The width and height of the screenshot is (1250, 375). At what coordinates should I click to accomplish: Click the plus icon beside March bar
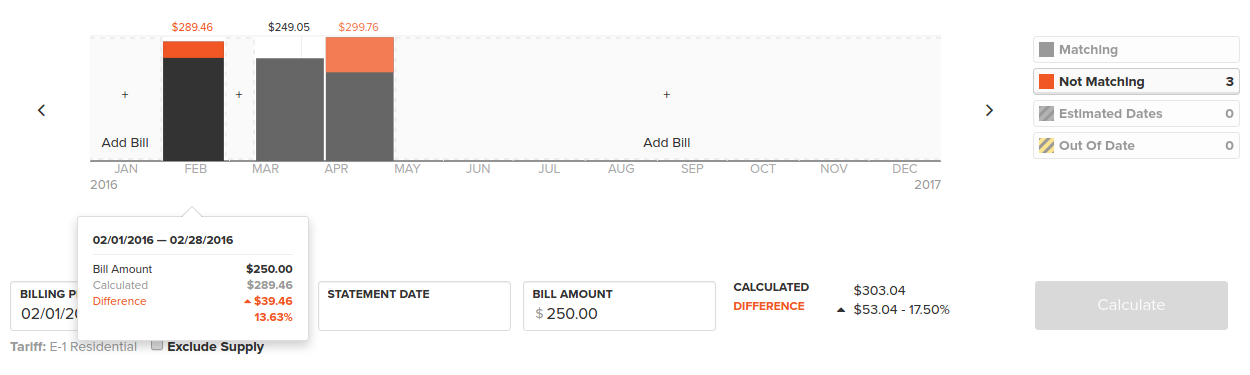239,94
